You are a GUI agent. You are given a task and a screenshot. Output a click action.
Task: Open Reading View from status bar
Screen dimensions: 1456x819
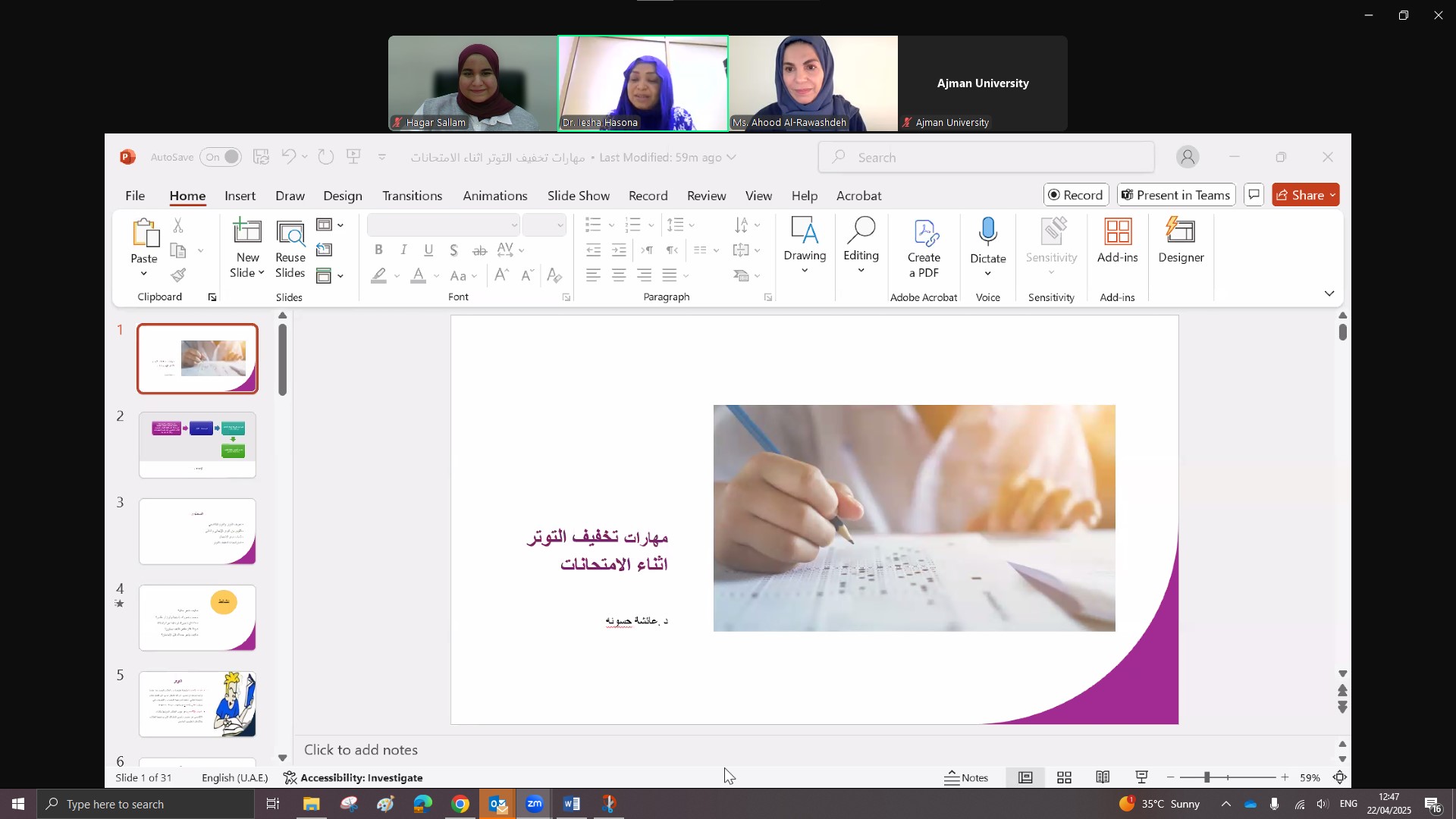click(x=1103, y=777)
